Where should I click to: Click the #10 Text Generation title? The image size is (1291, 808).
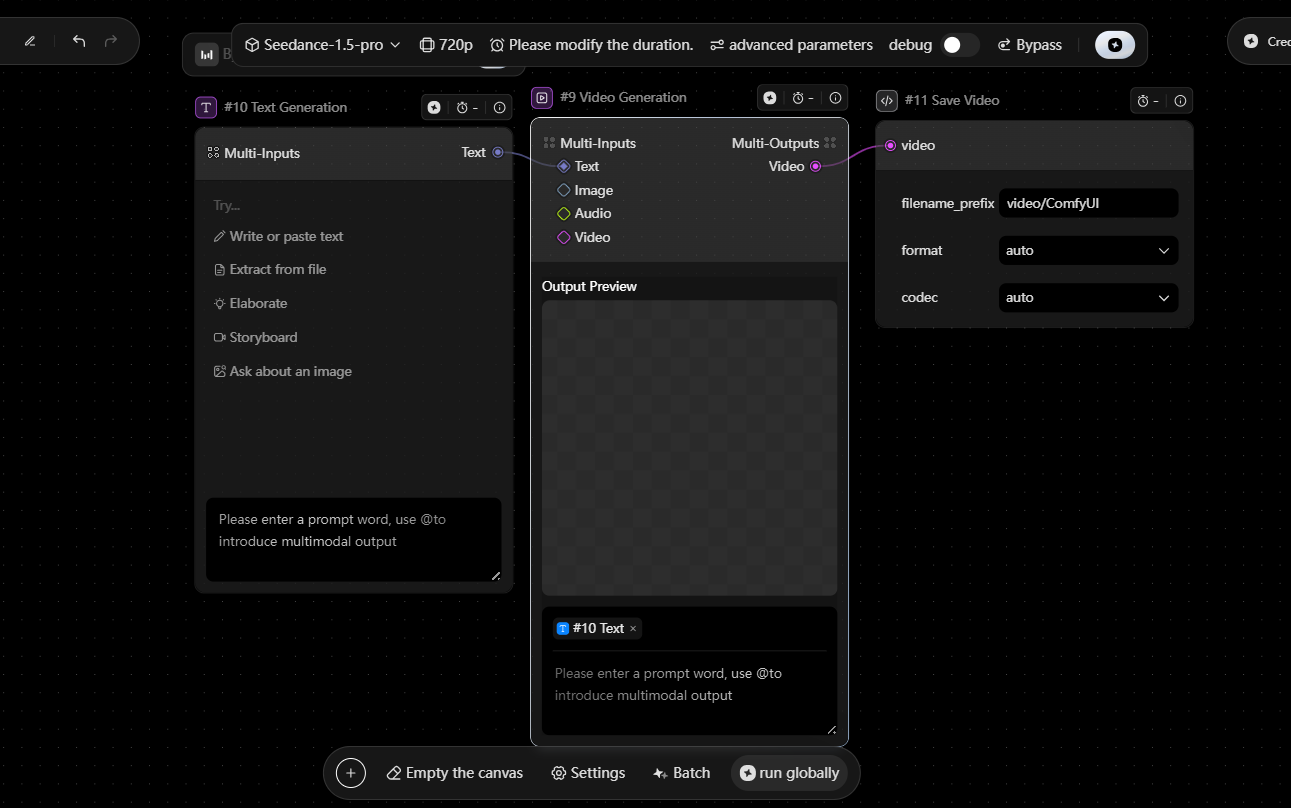click(286, 107)
